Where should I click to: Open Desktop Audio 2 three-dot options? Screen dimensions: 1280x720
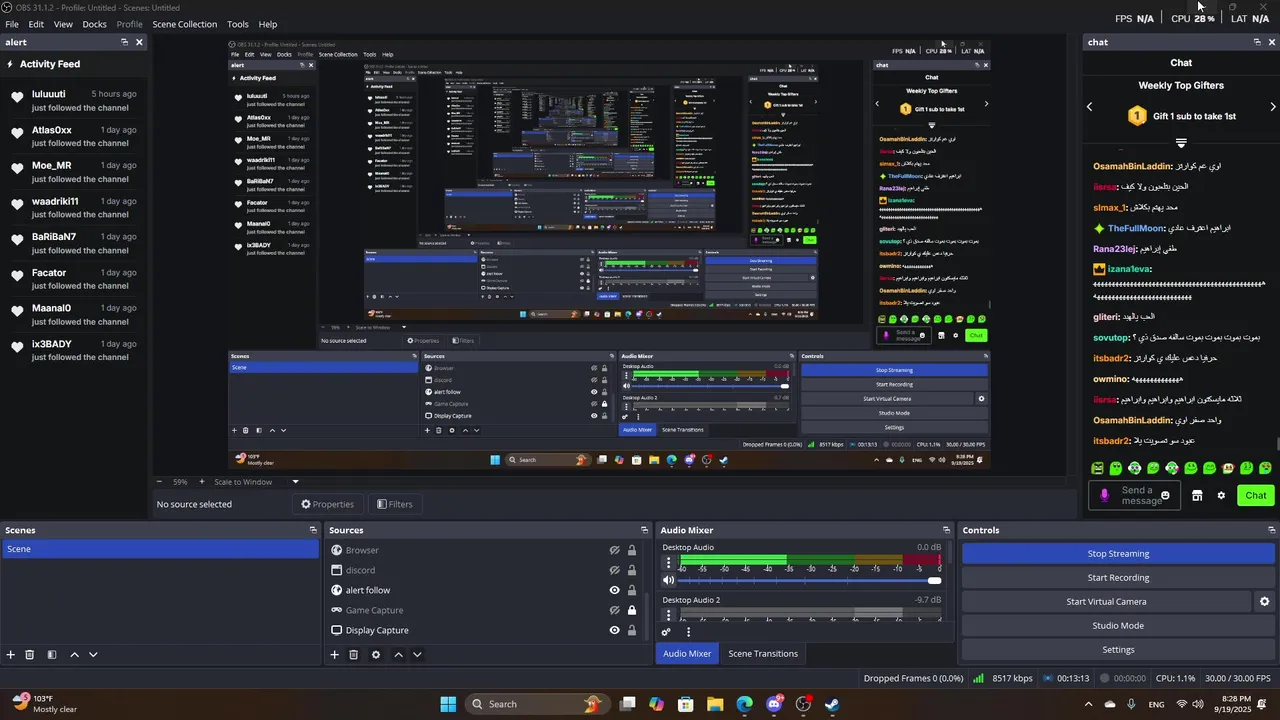669,615
